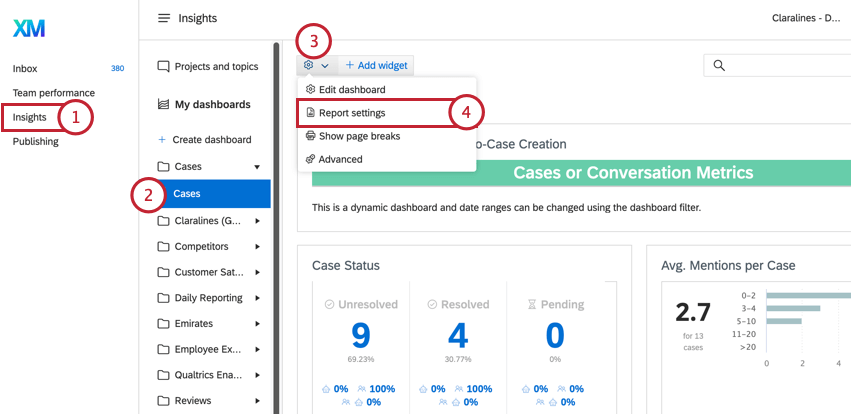
Task: Open Publishing page
Action: pos(36,142)
